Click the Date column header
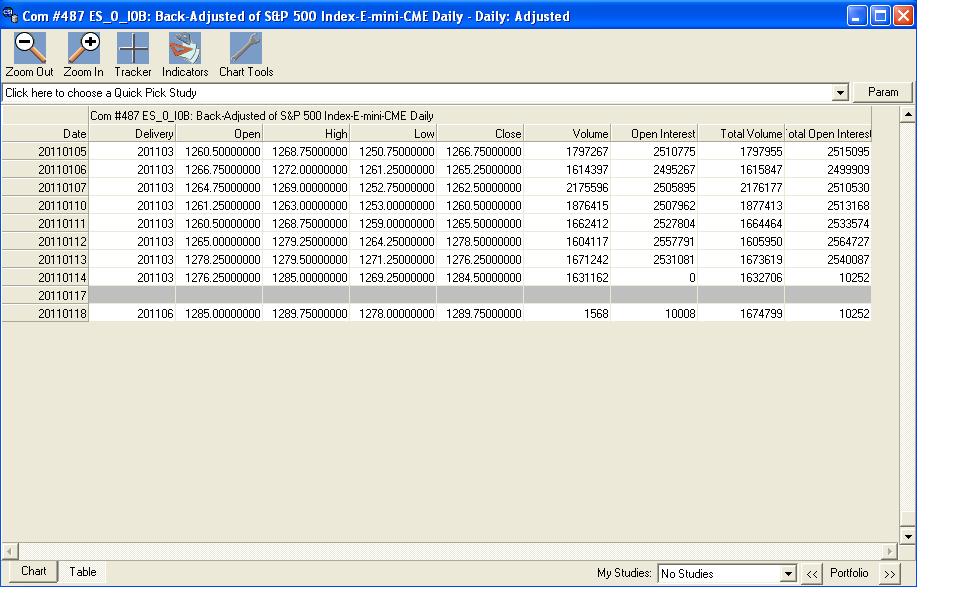This screenshot has height=600, width=960. point(45,133)
